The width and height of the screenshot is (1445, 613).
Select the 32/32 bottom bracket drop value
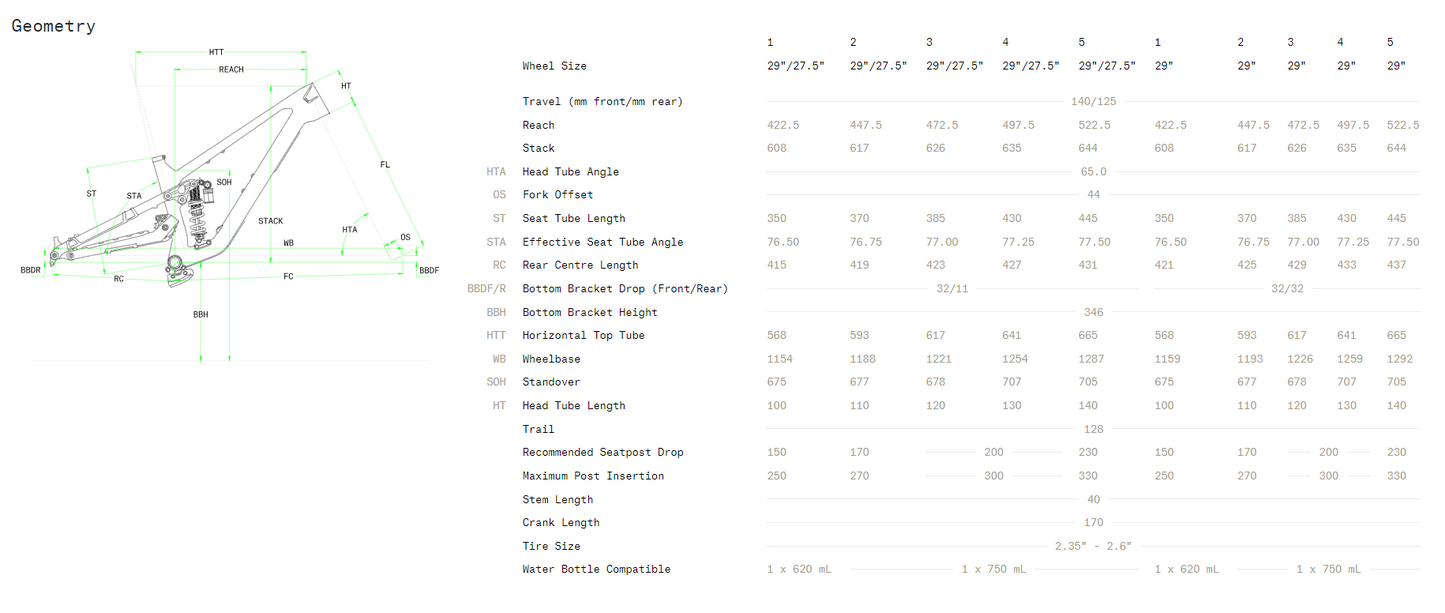pyautogui.click(x=1286, y=289)
